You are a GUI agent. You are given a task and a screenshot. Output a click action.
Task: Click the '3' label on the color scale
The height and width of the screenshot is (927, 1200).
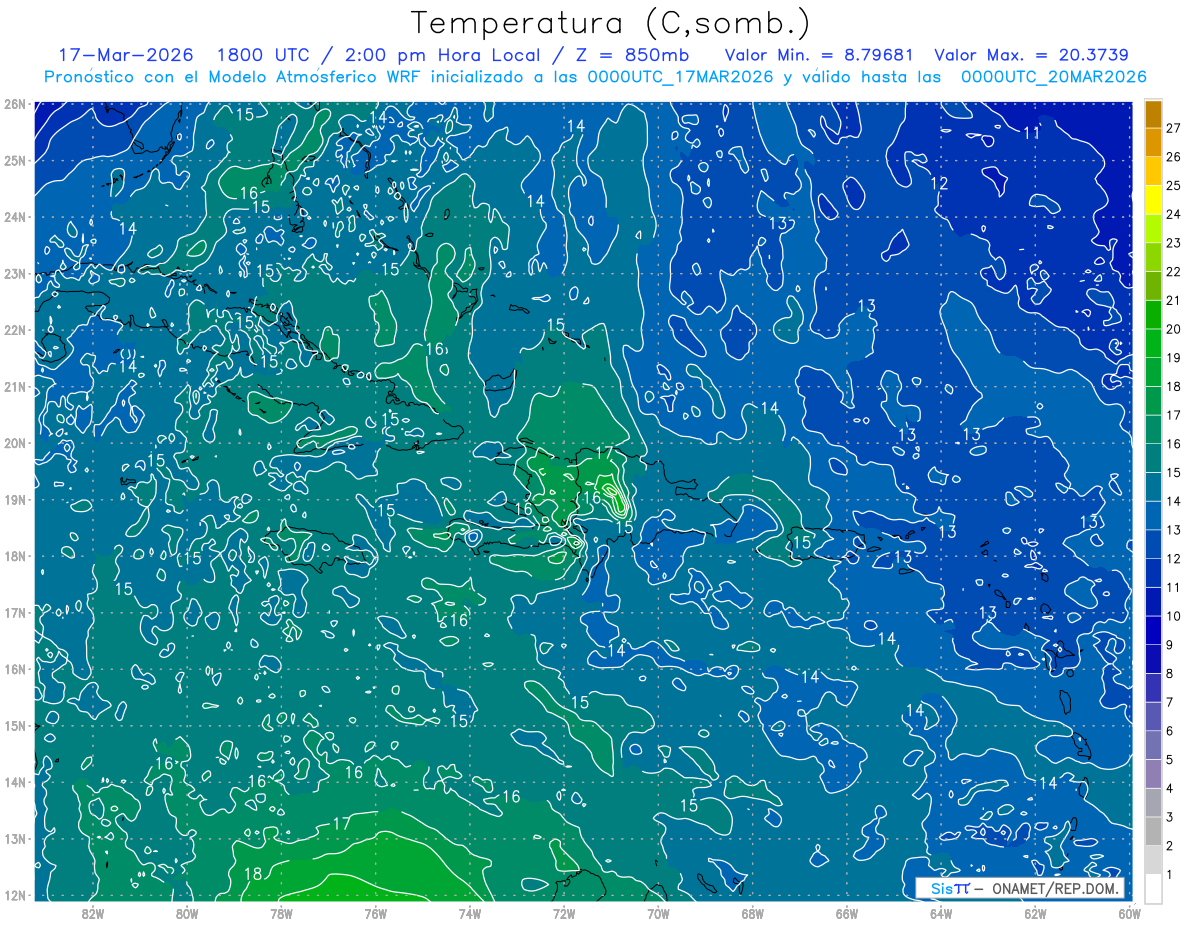1169,817
